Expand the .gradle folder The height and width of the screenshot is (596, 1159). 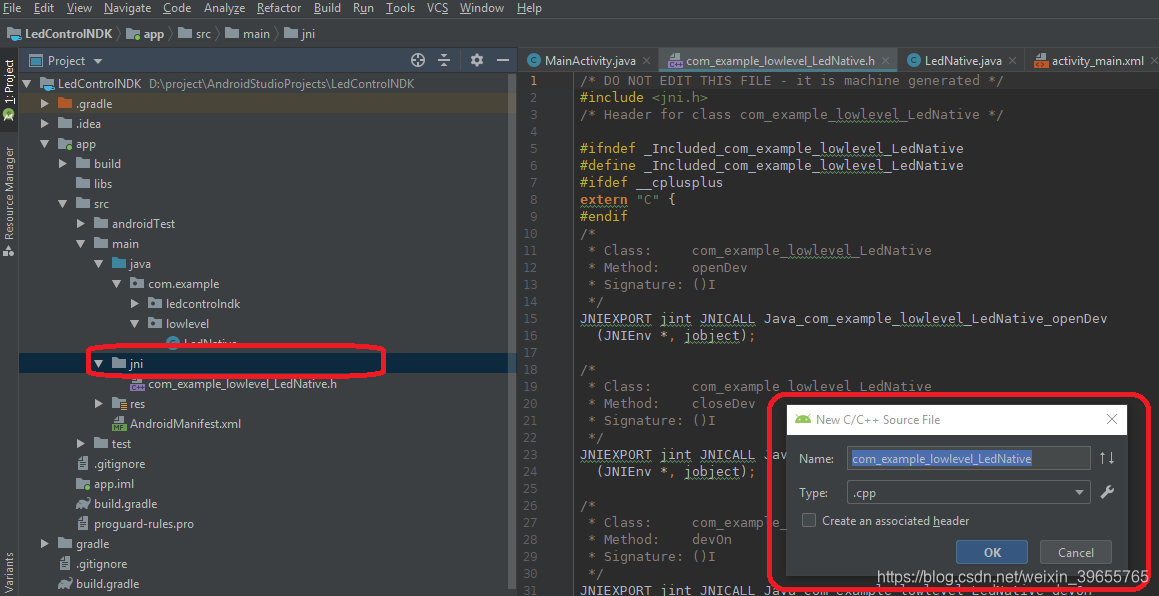(x=45, y=104)
